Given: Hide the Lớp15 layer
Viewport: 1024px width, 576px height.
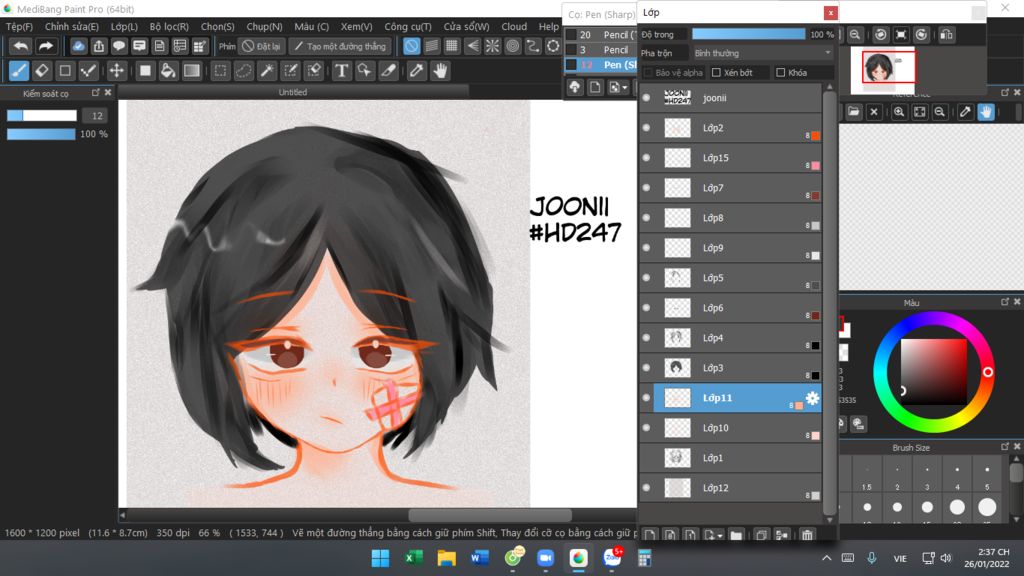Looking at the screenshot, I should tap(647, 158).
